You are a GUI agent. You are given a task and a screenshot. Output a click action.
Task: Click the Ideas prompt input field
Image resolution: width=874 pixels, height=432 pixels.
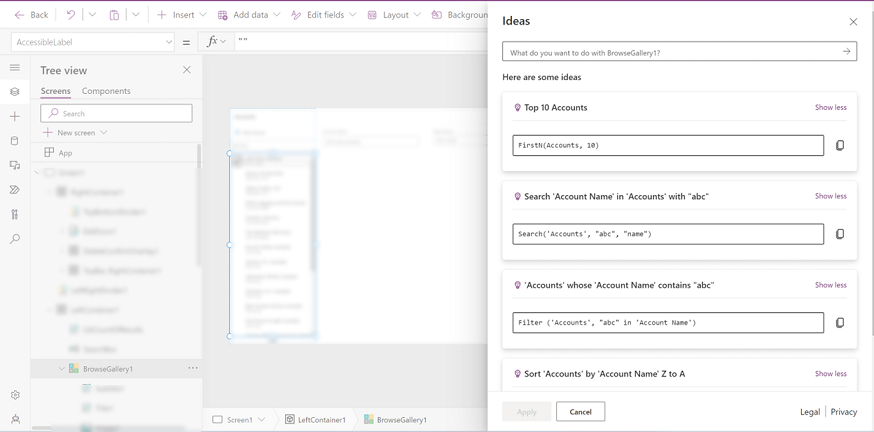coord(670,52)
